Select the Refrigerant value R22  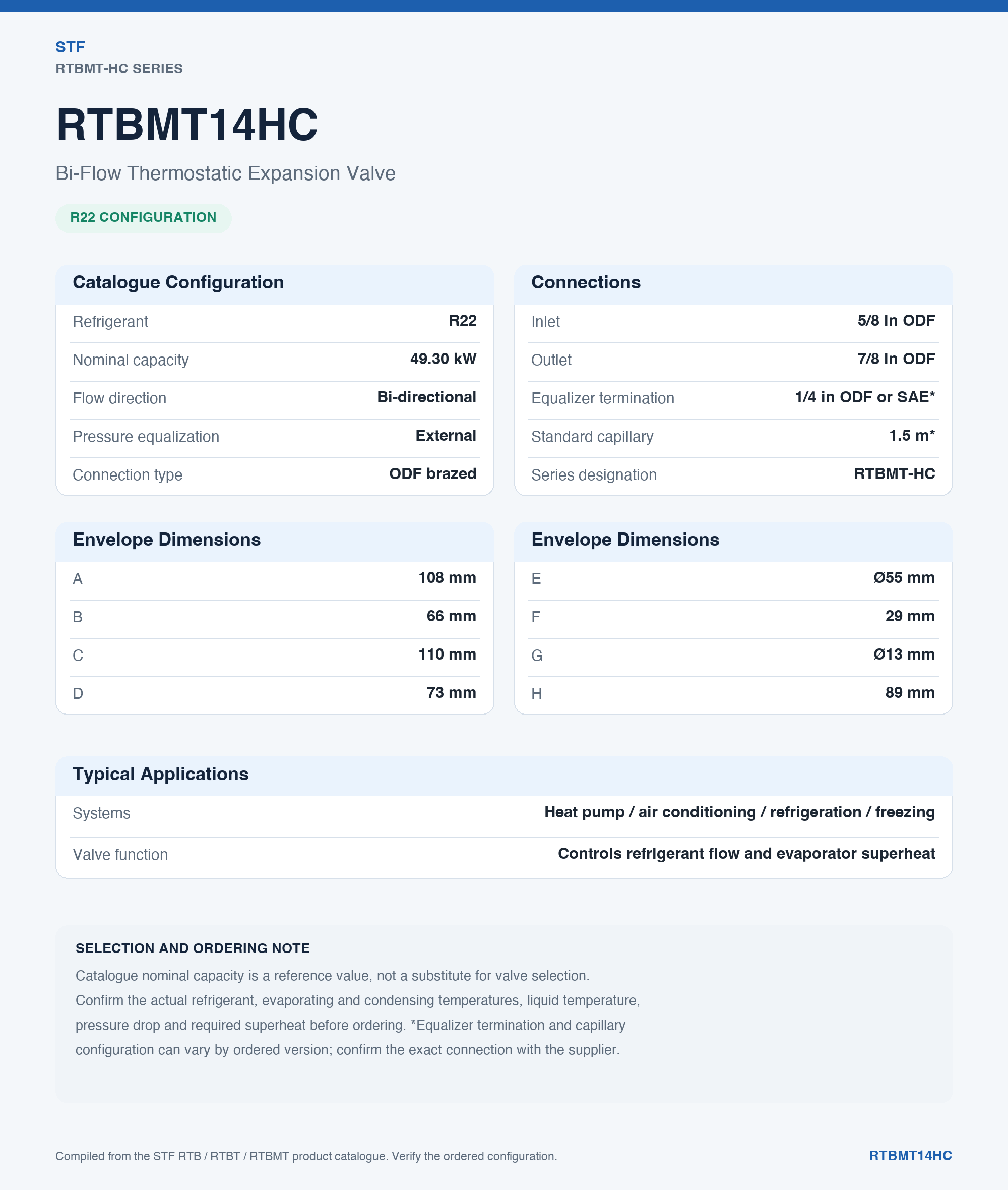(462, 321)
